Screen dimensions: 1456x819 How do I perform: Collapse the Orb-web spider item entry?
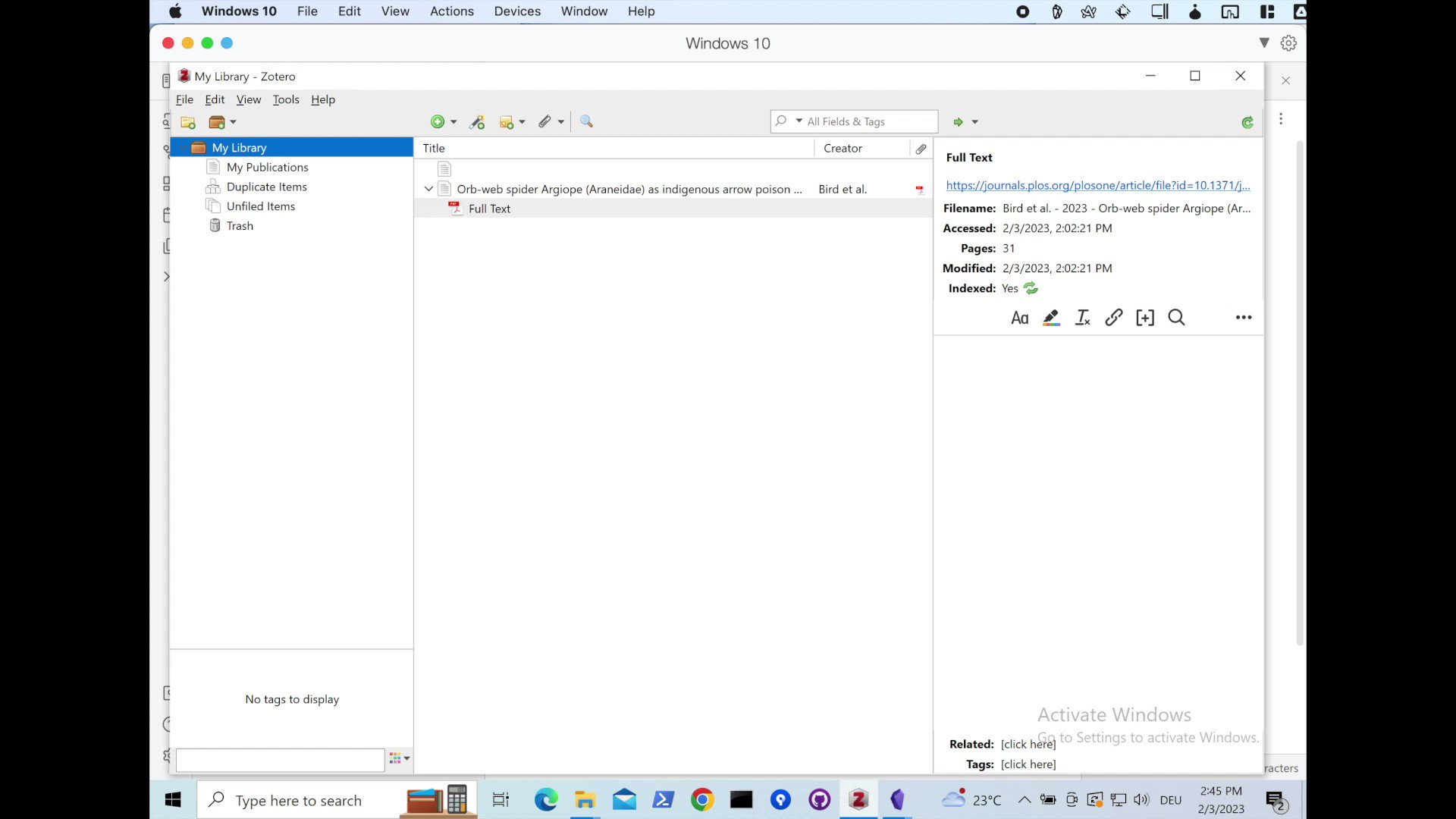coord(428,189)
